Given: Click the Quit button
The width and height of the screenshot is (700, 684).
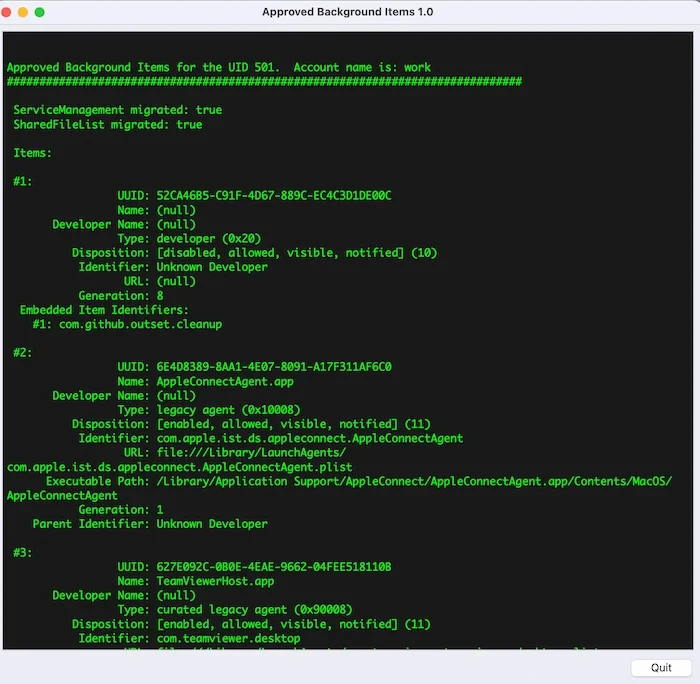Looking at the screenshot, I should click(661, 667).
